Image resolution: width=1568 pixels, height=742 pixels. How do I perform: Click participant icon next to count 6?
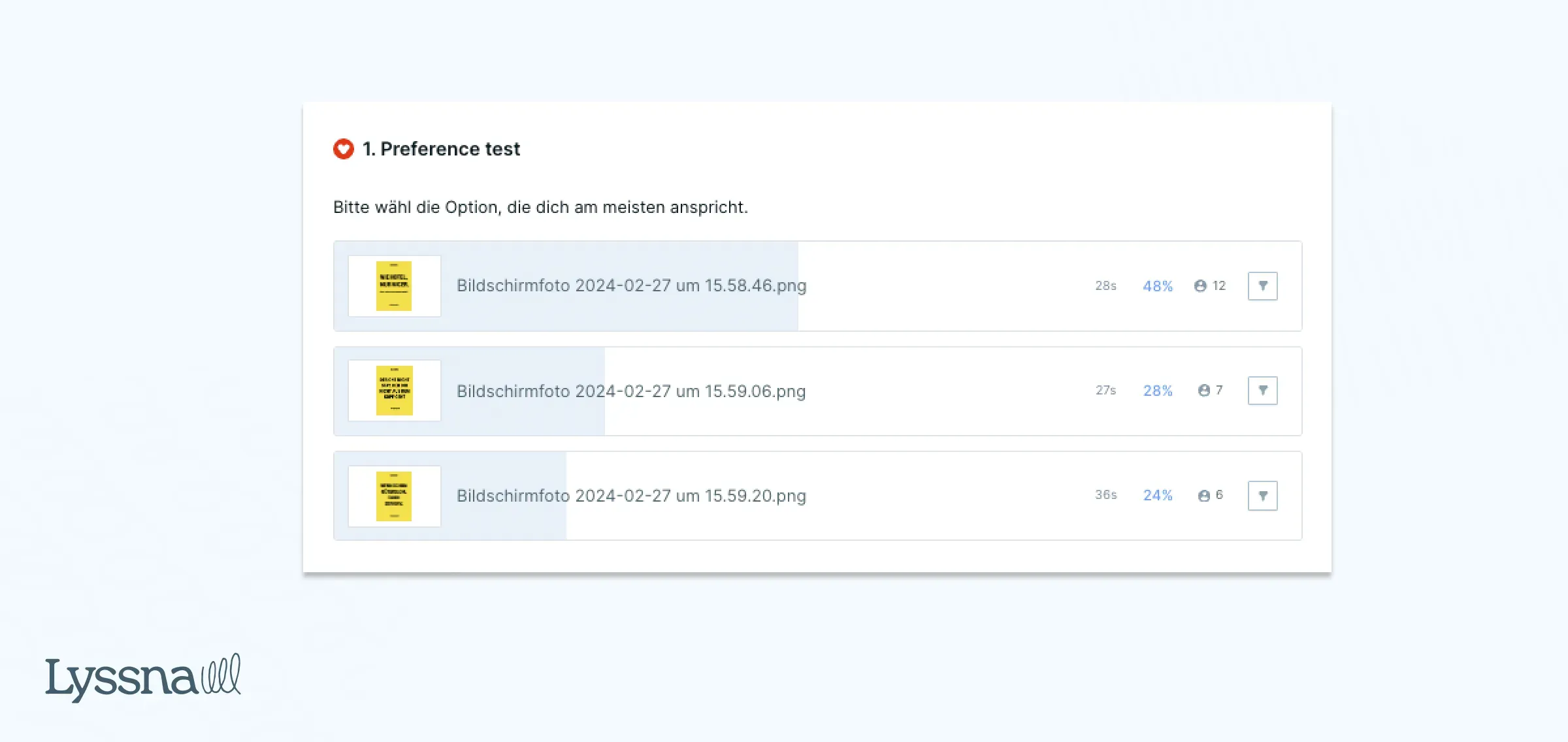pos(1204,496)
